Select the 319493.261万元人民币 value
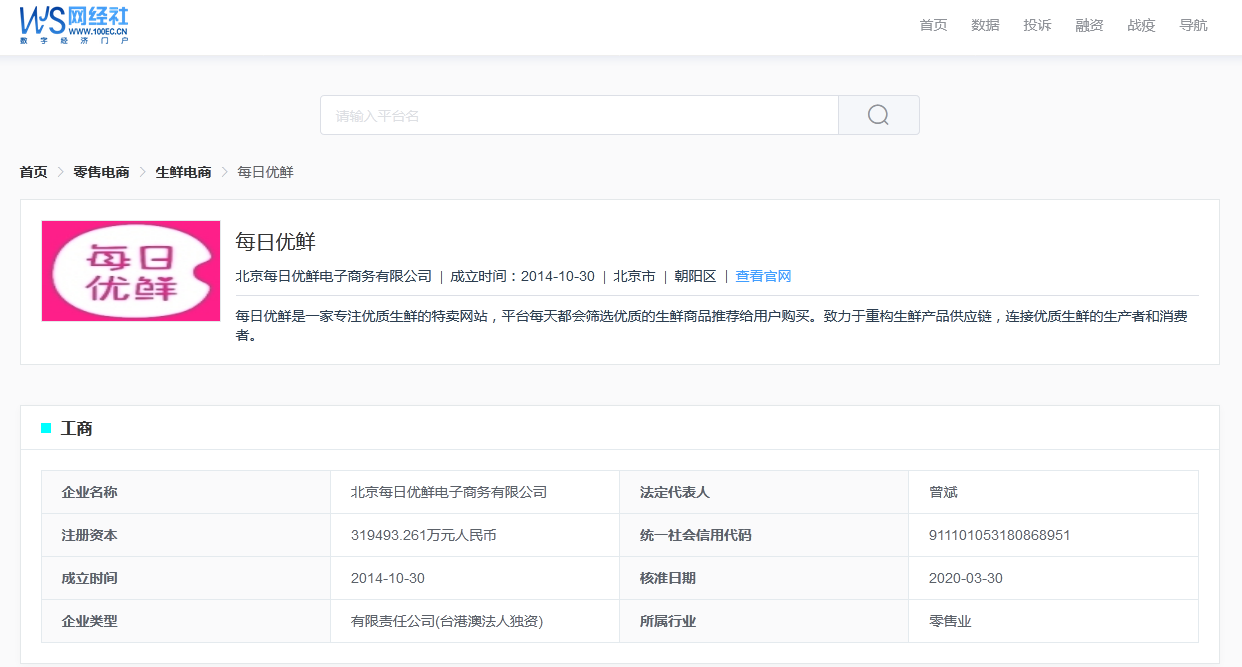The height and width of the screenshot is (667, 1242). 424,535
